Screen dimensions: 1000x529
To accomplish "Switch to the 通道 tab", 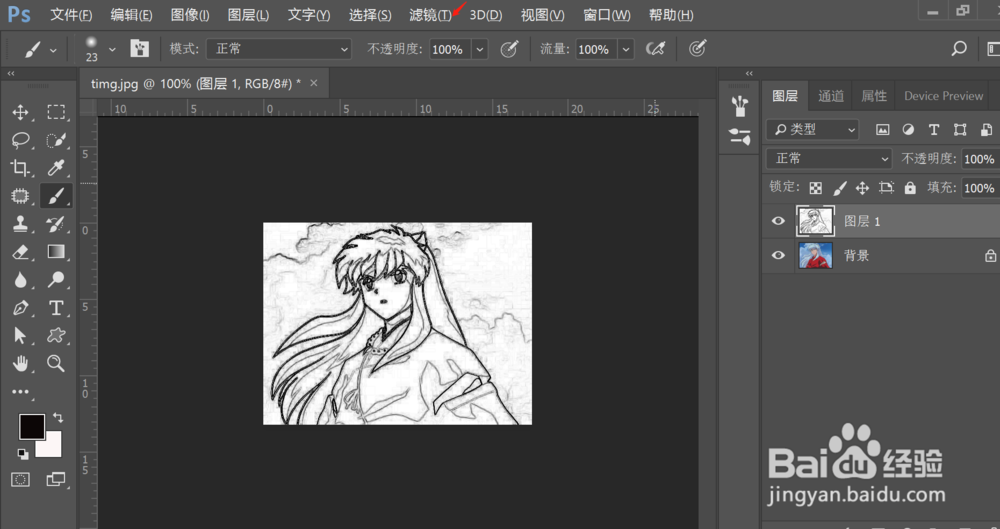I will (x=831, y=96).
